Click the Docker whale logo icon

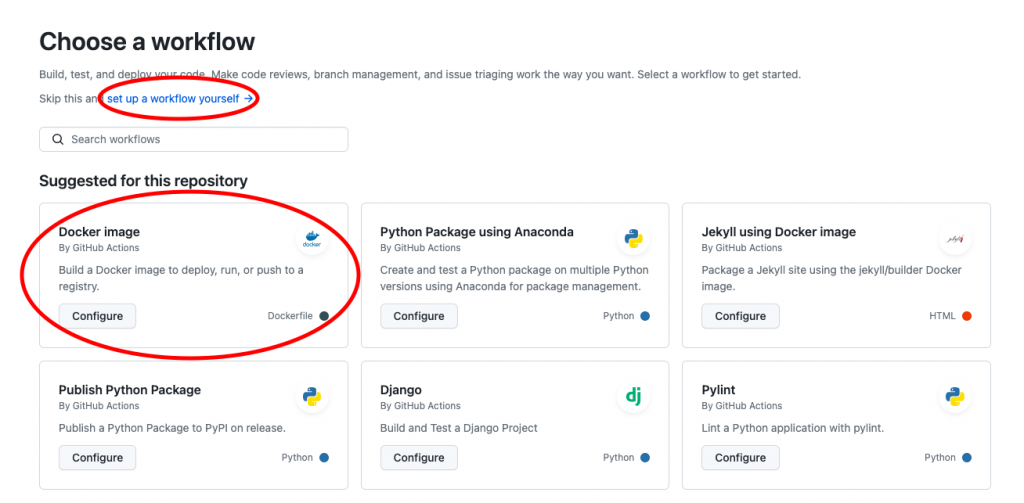(312, 240)
